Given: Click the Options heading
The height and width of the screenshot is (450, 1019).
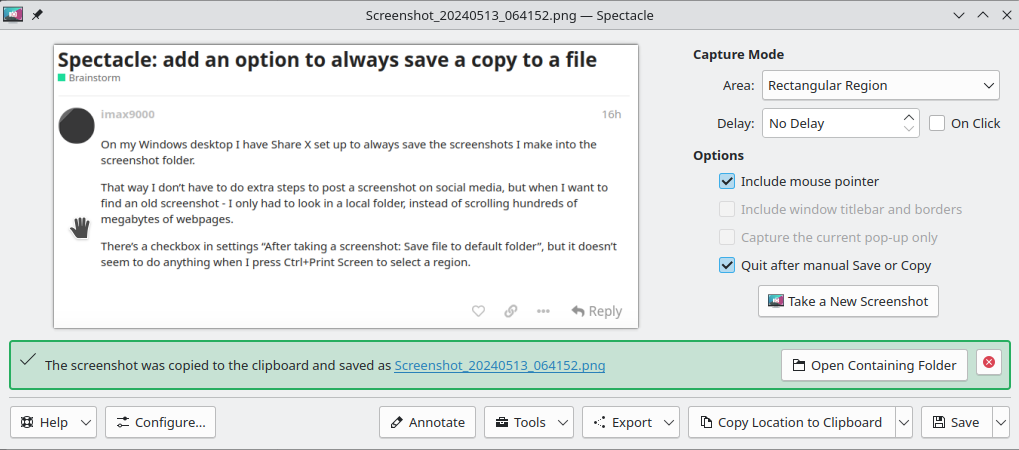Looking at the screenshot, I should [718, 155].
